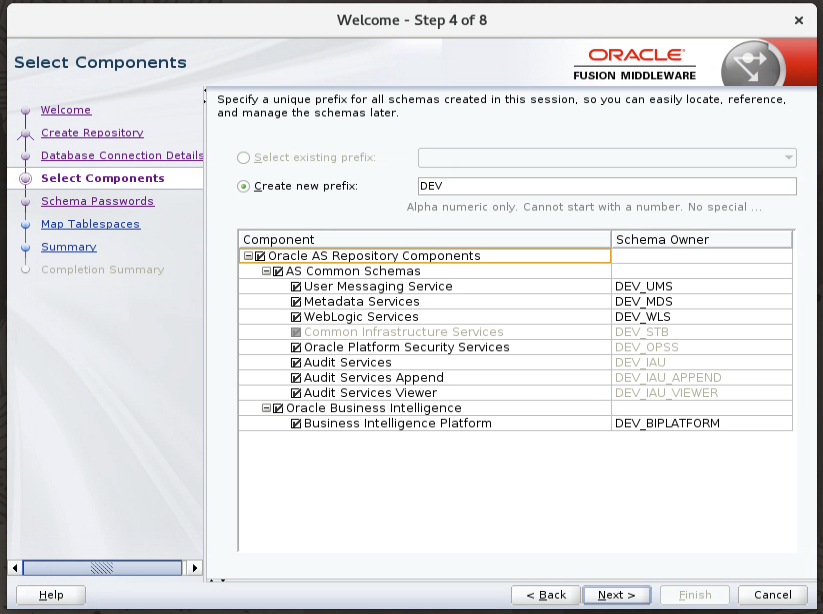Select the WebLogic Services row label
The height and width of the screenshot is (614, 823).
click(x=361, y=317)
